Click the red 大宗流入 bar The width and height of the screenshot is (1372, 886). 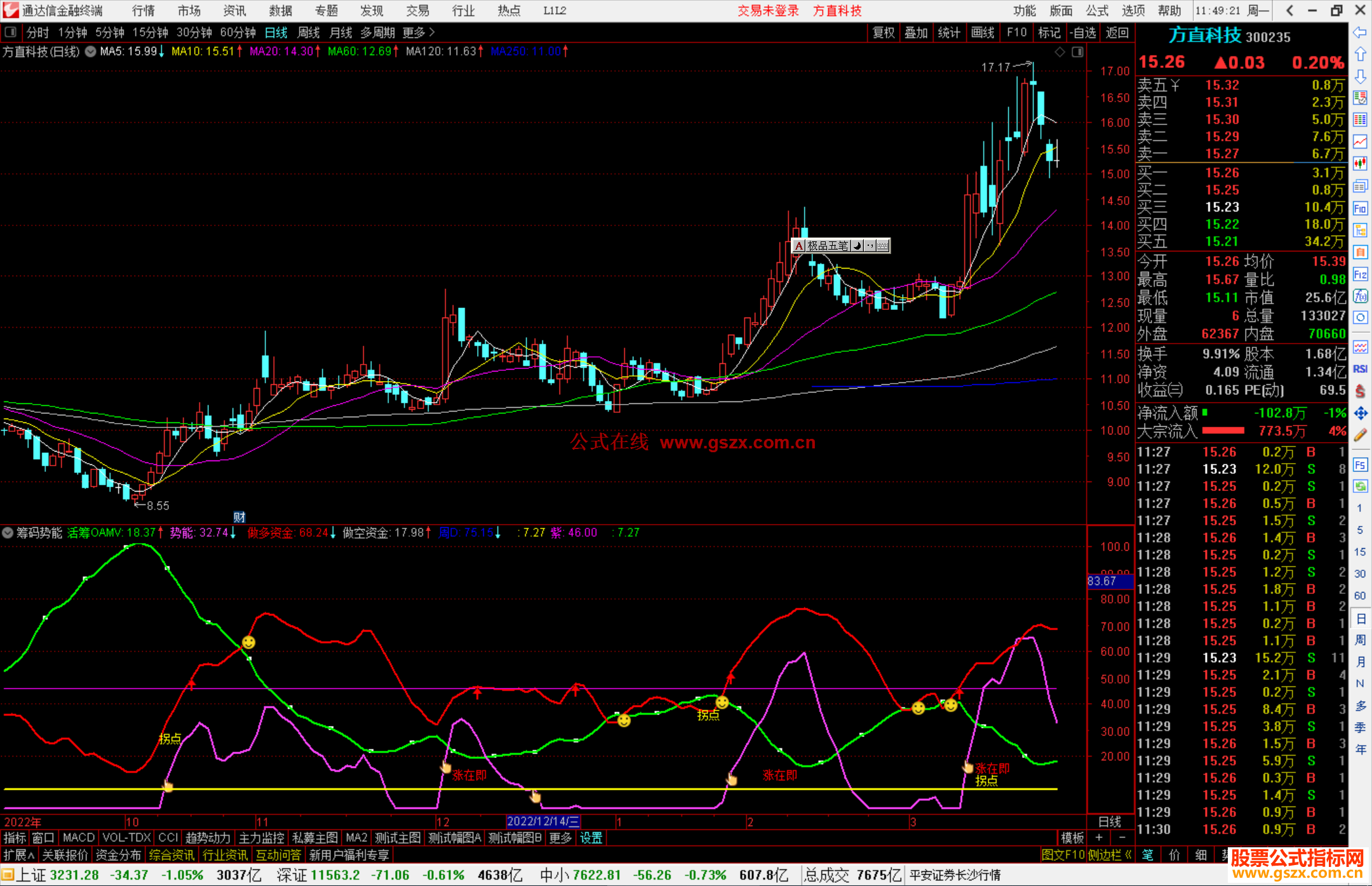point(1223,431)
